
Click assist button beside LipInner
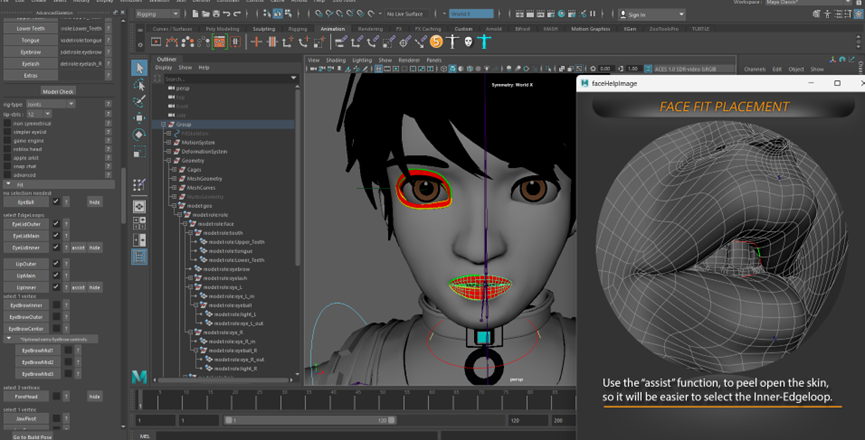[x=78, y=287]
